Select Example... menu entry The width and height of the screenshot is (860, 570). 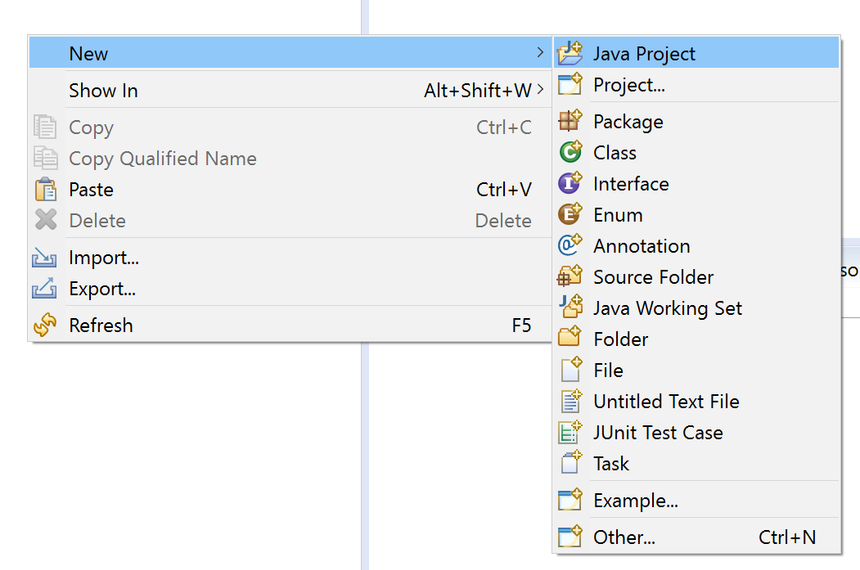pyautogui.click(x=635, y=500)
